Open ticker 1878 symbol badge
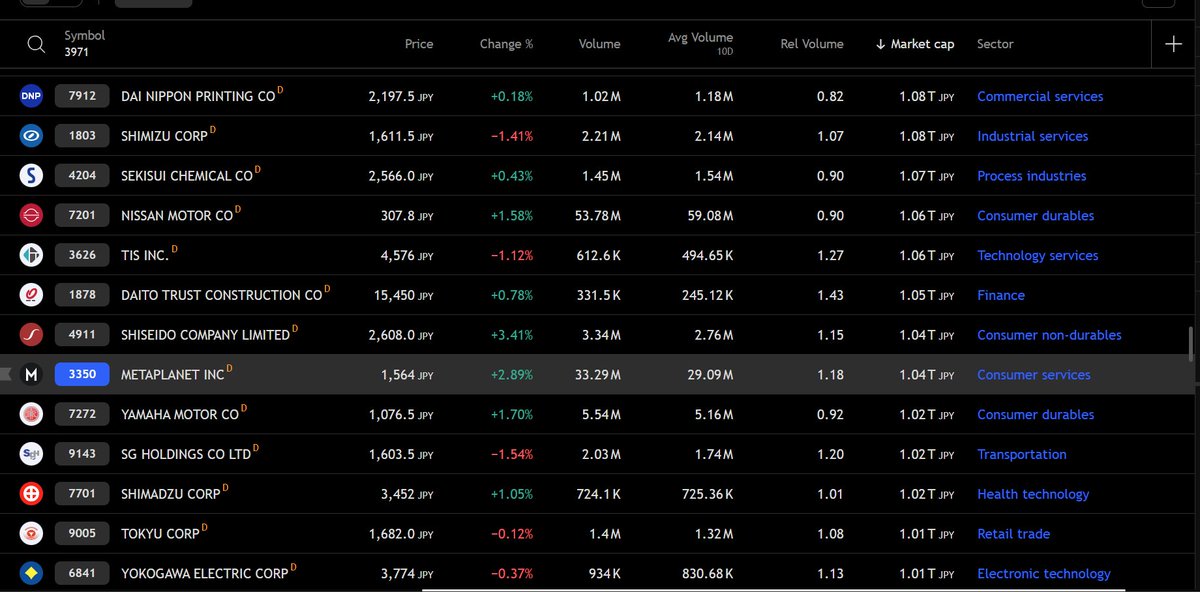The height and width of the screenshot is (592, 1200). pos(82,295)
